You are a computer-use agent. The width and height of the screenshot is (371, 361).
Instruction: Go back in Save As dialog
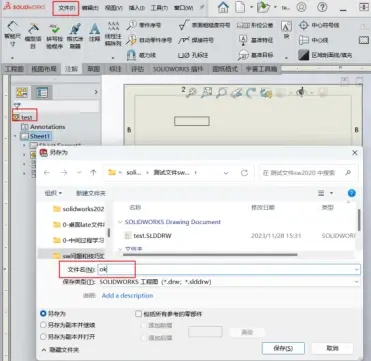(x=47, y=173)
